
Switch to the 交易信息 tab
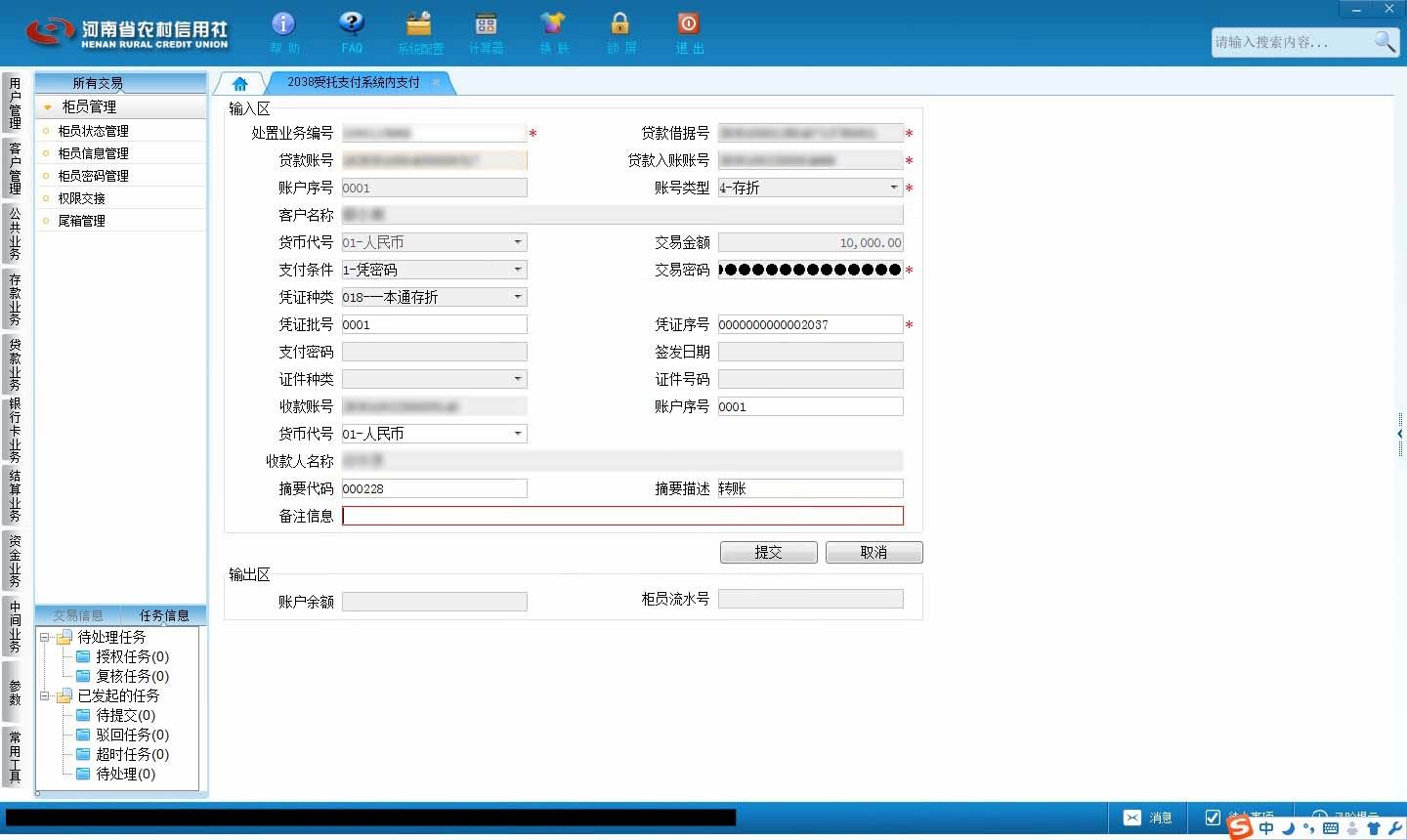[x=78, y=615]
